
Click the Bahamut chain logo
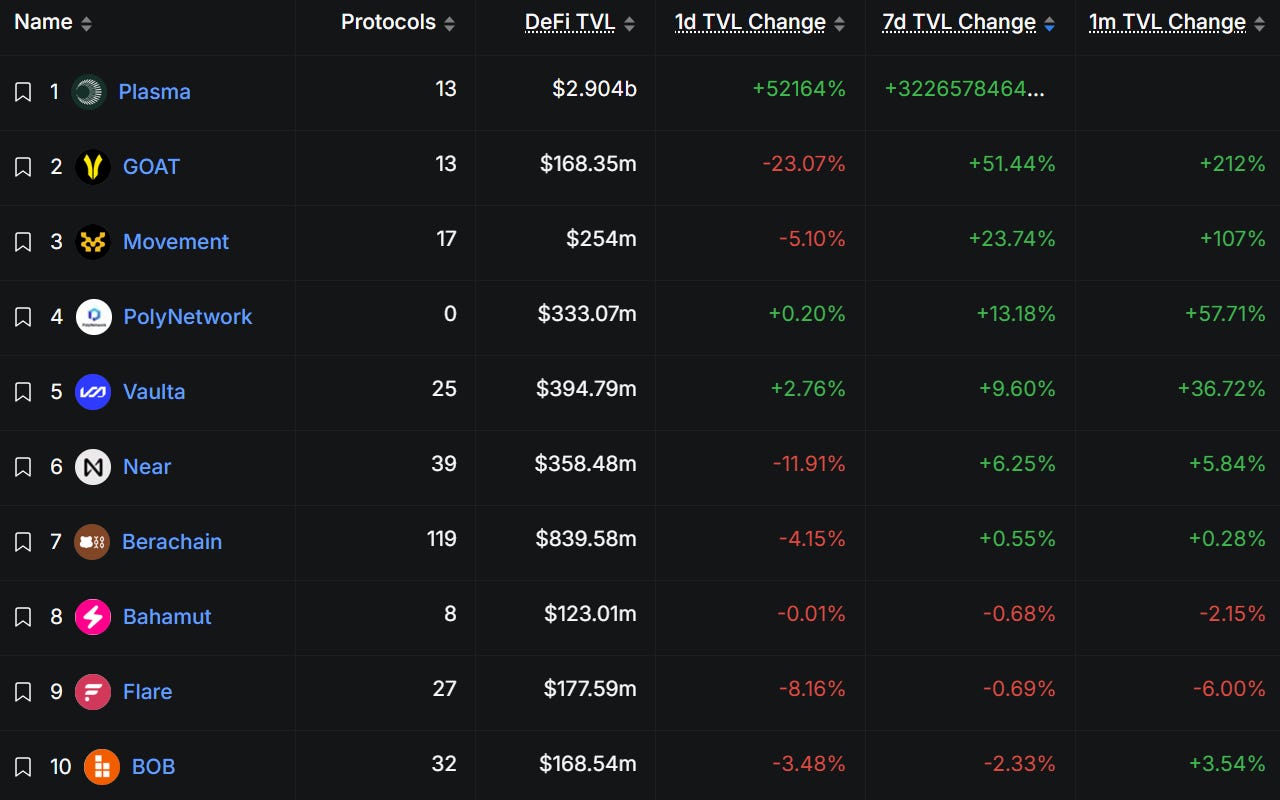tap(93, 617)
